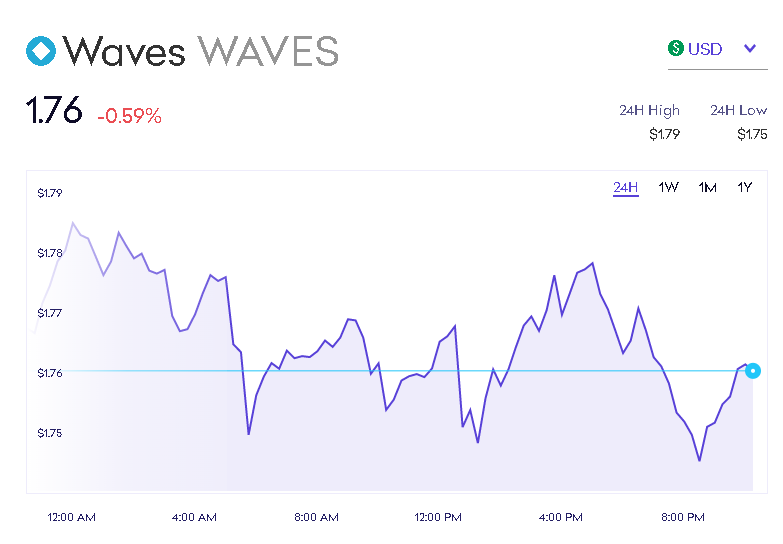Click the WAVES ticker symbol text
This screenshot has width=783, height=544.
pyautogui.click(x=268, y=50)
